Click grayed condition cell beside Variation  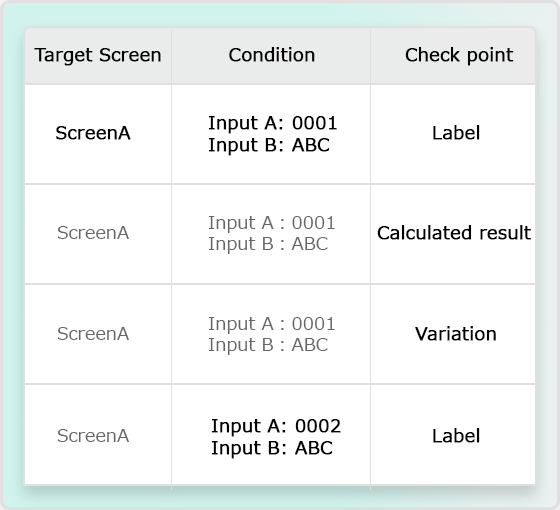[x=271, y=334]
